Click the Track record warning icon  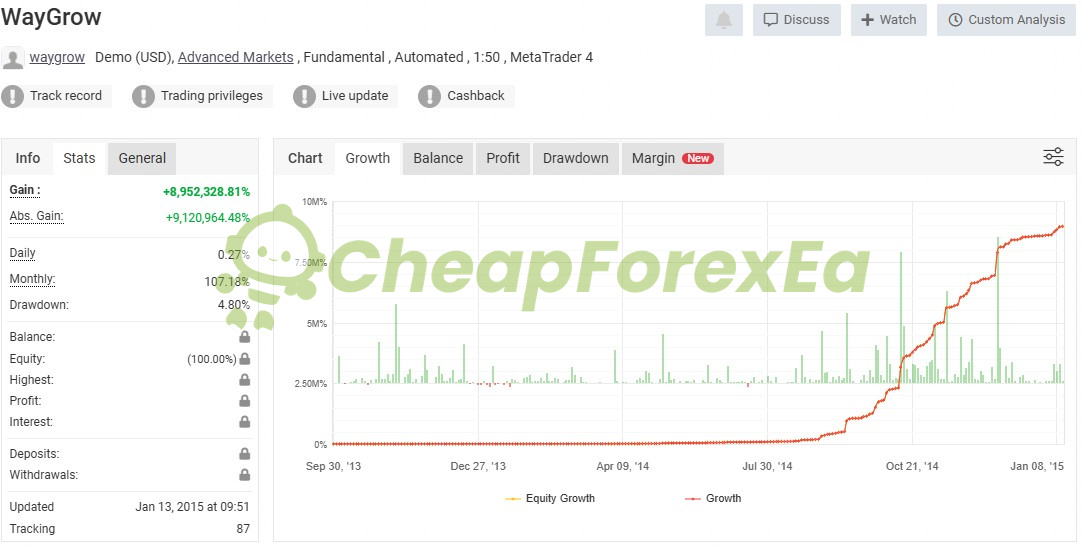point(12,96)
